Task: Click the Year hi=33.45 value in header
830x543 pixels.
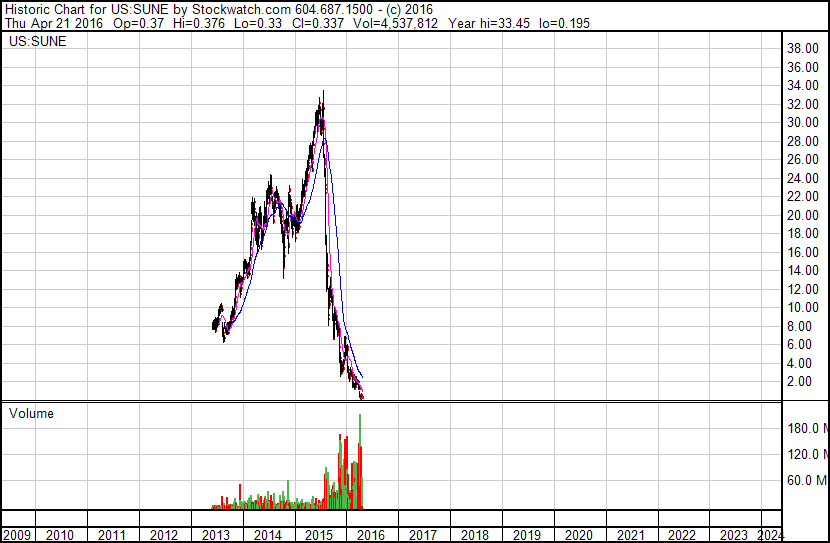Action: 489,23
